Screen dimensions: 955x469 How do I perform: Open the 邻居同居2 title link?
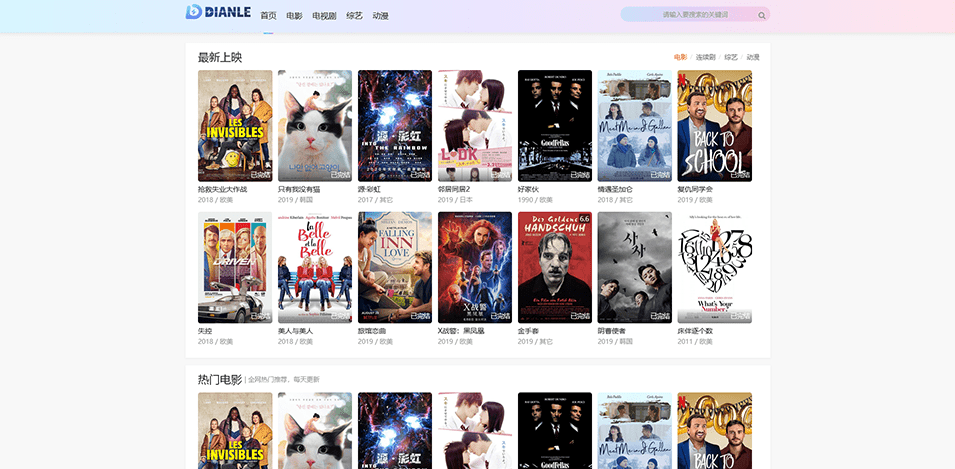tap(454, 189)
